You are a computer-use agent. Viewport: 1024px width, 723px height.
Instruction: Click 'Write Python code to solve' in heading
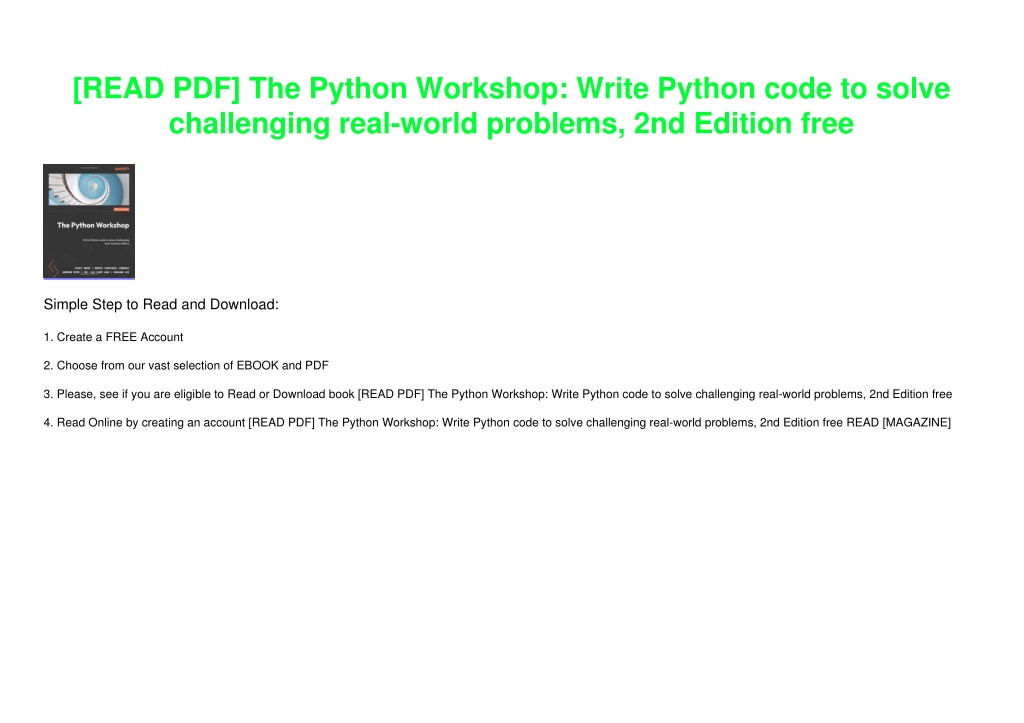[763, 89]
